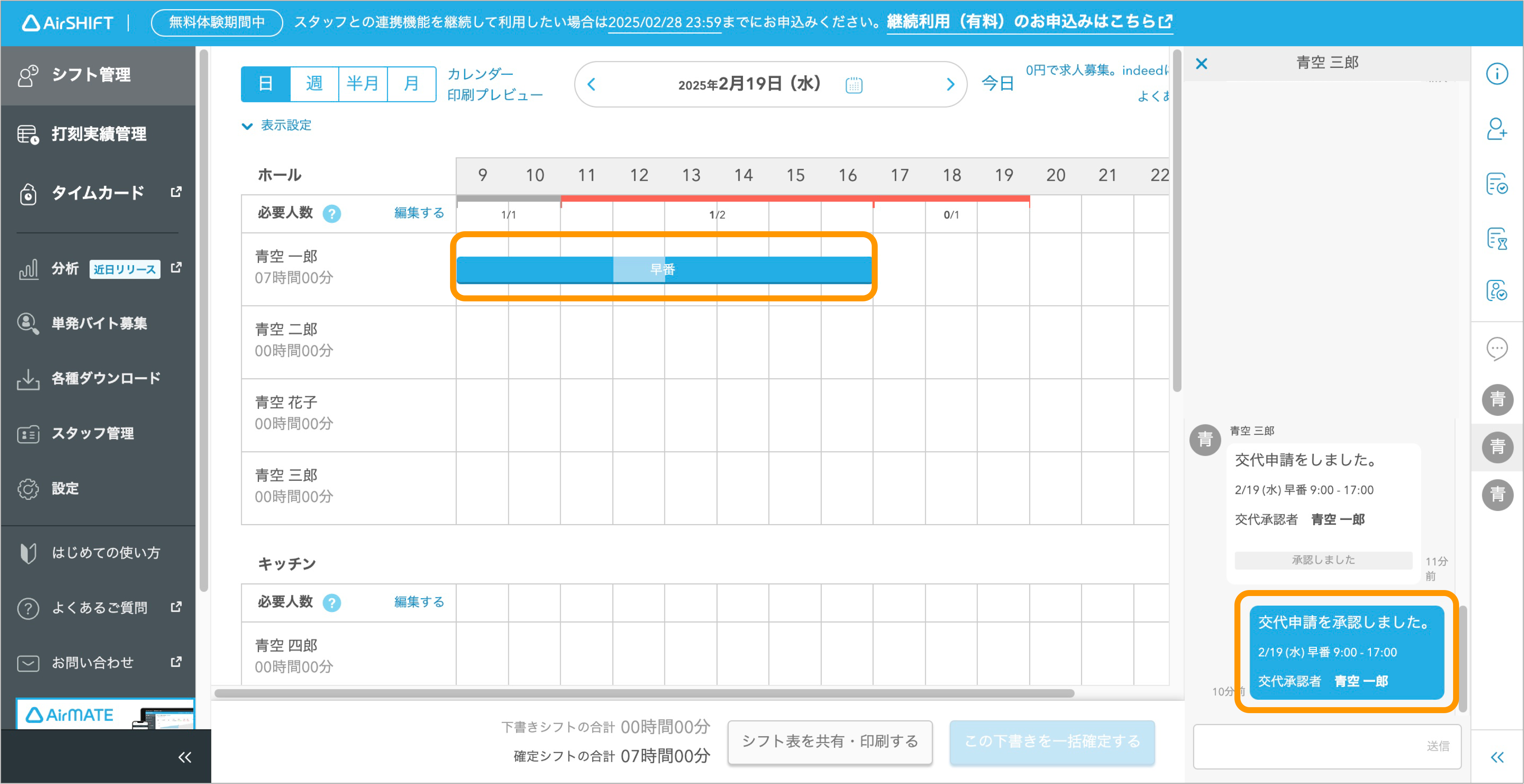Switch to 週 view tab
Viewport: 1524px width, 784px height.
pos(314,84)
